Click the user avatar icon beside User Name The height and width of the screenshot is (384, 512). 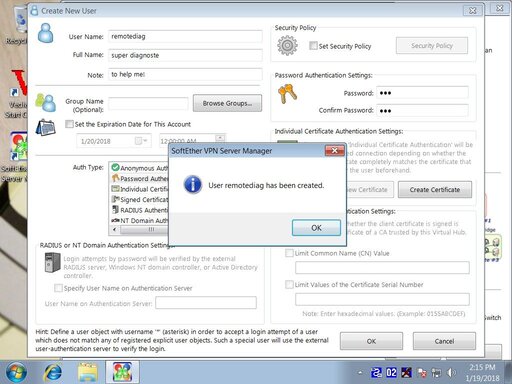click(45, 33)
